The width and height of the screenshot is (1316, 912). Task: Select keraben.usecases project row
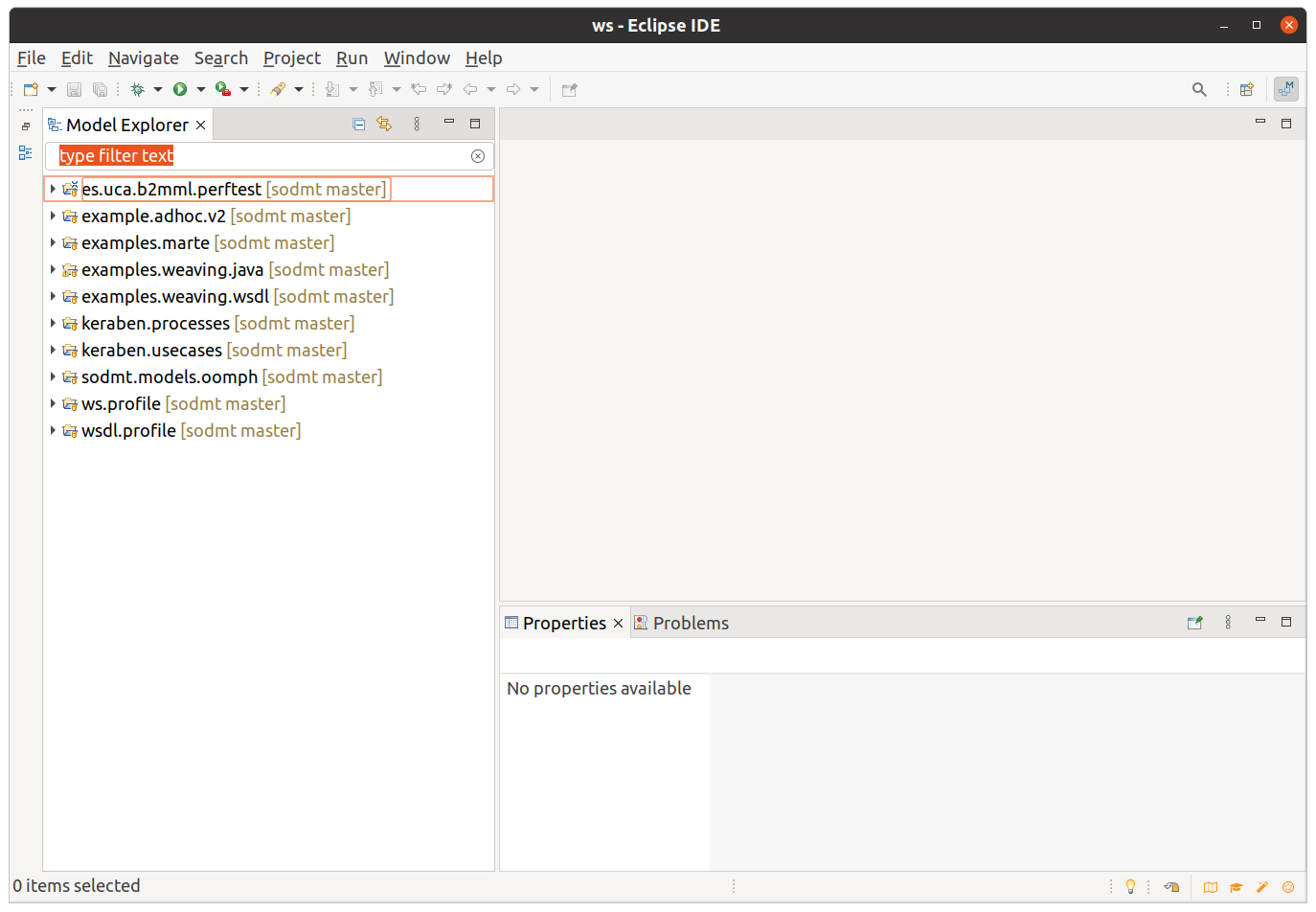[268, 350]
